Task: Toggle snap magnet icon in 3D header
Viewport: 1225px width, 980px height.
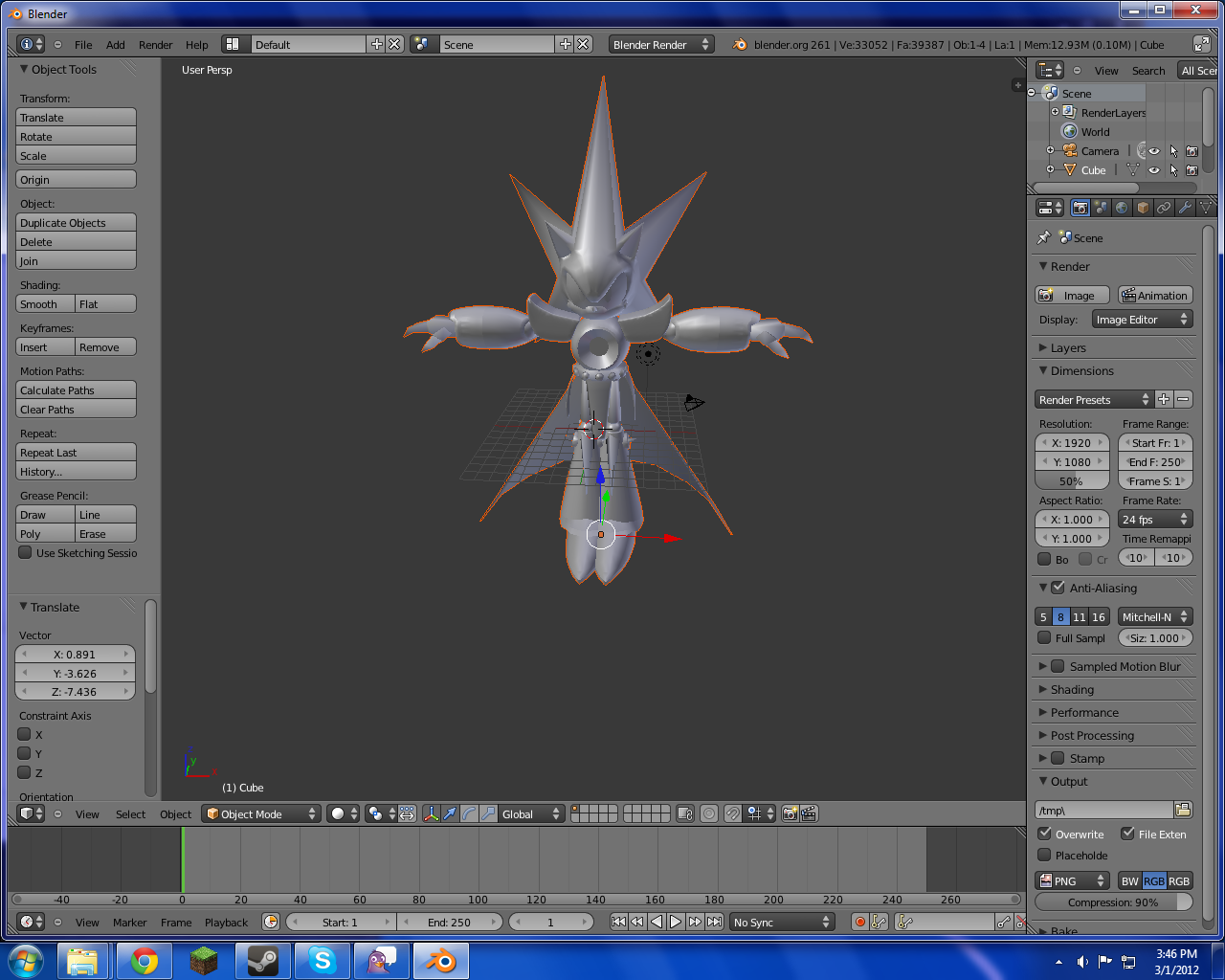Action: point(732,813)
